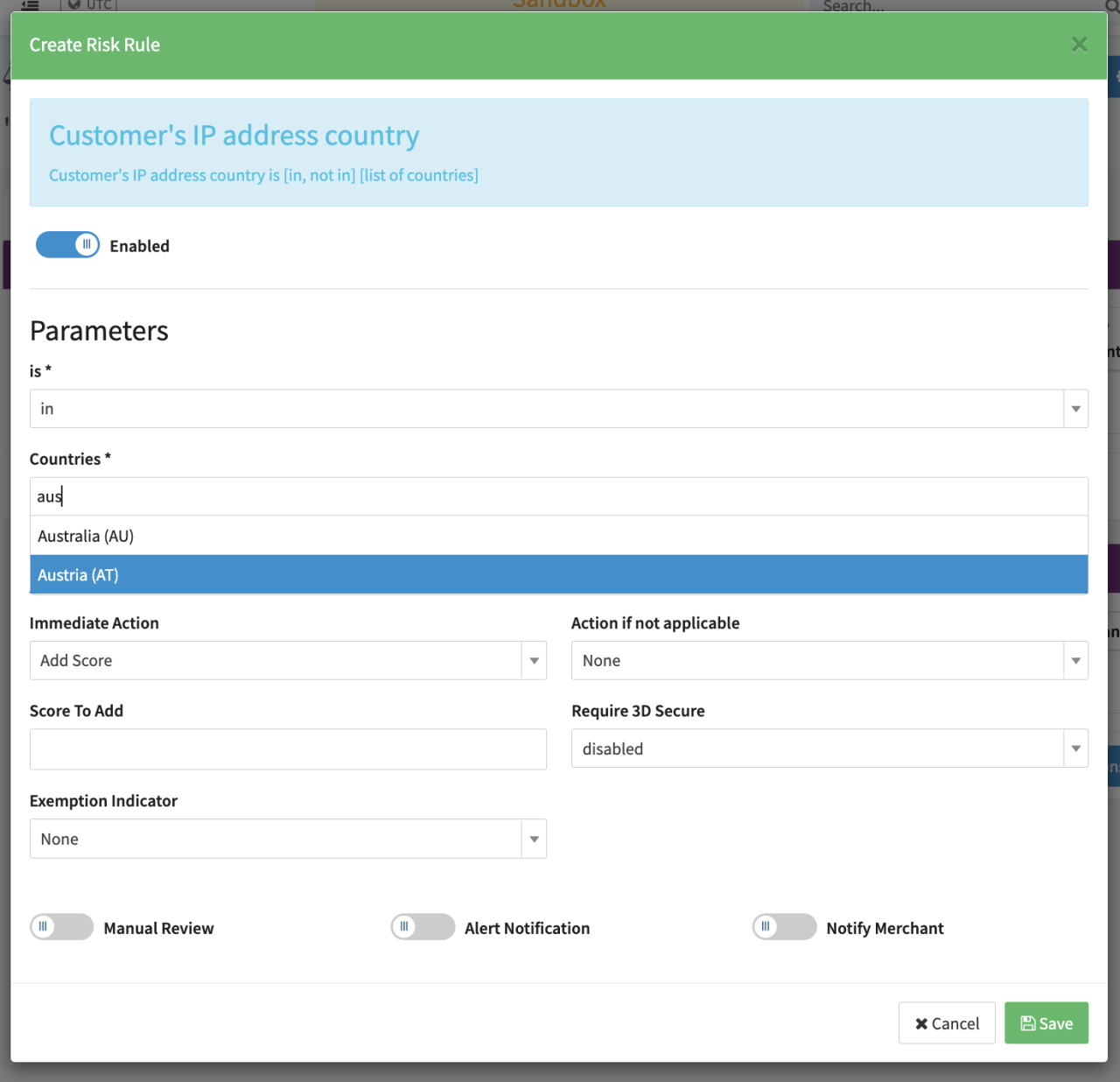Close the Create Risk Rule dialog

pos(1079,45)
